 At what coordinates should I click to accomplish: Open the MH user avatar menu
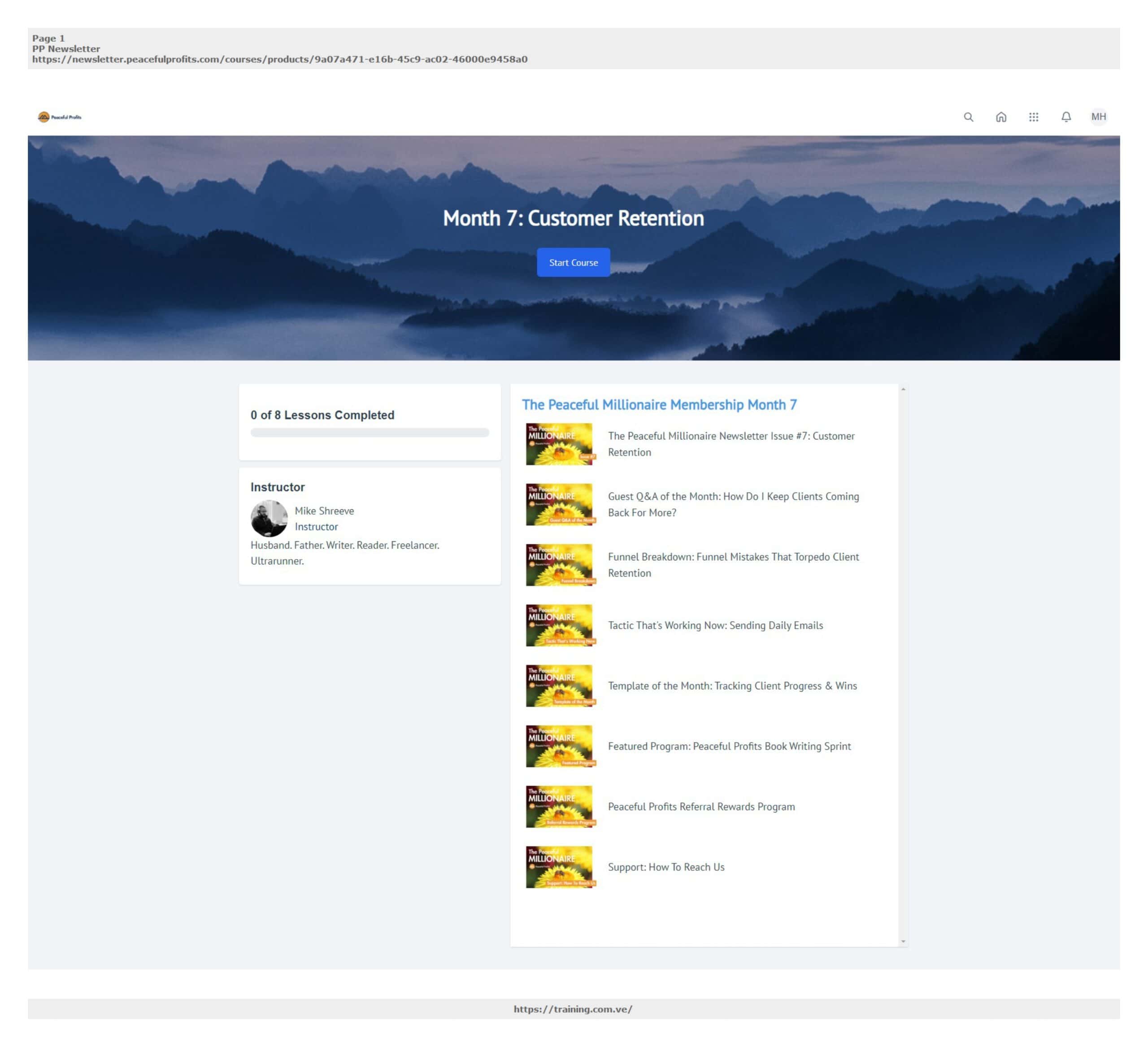click(1098, 117)
